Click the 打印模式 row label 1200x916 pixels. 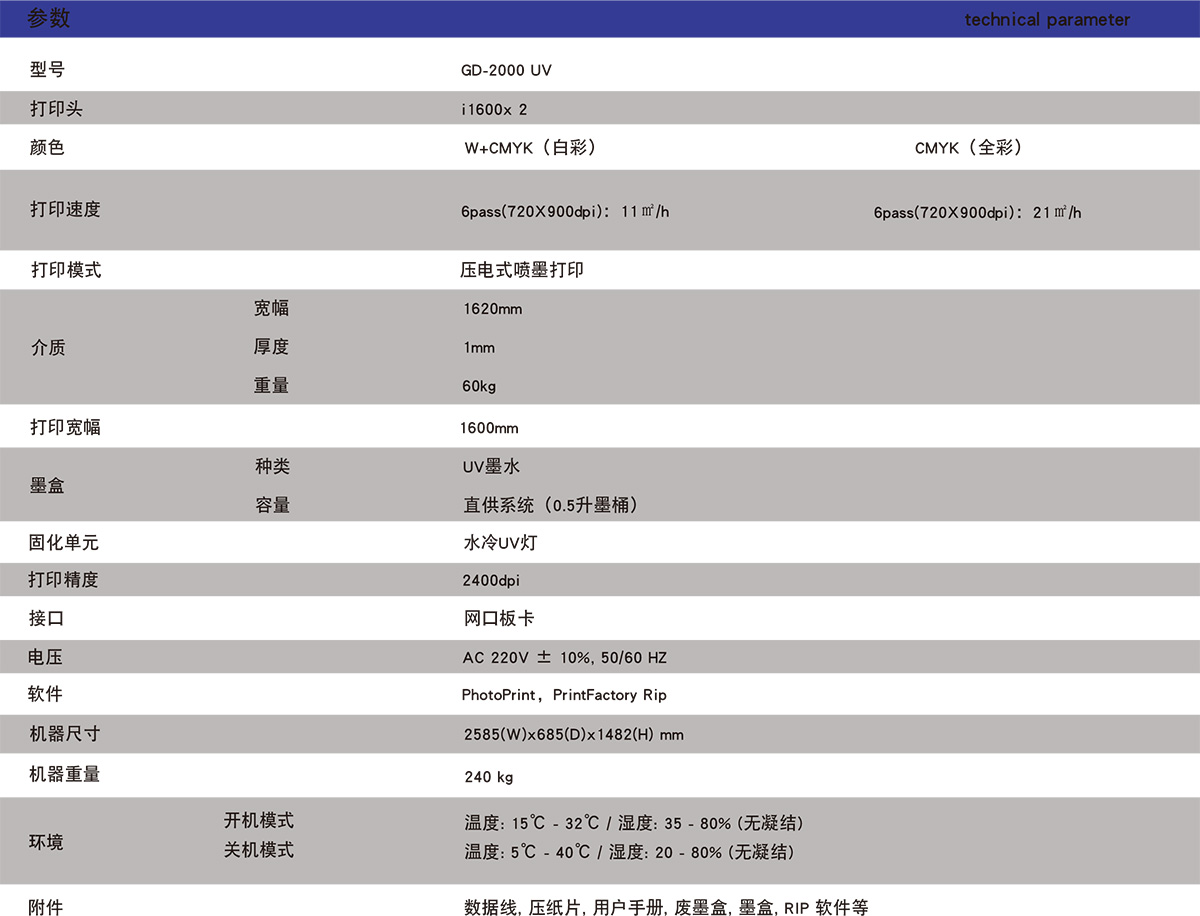pos(65,270)
